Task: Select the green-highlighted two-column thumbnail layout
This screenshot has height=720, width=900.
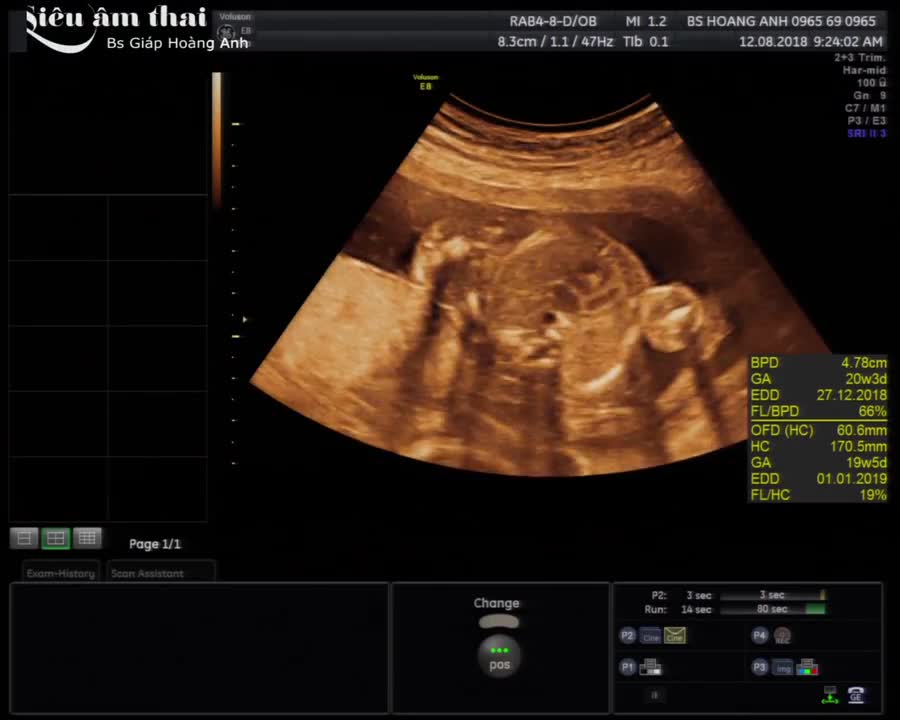Action: click(x=56, y=538)
